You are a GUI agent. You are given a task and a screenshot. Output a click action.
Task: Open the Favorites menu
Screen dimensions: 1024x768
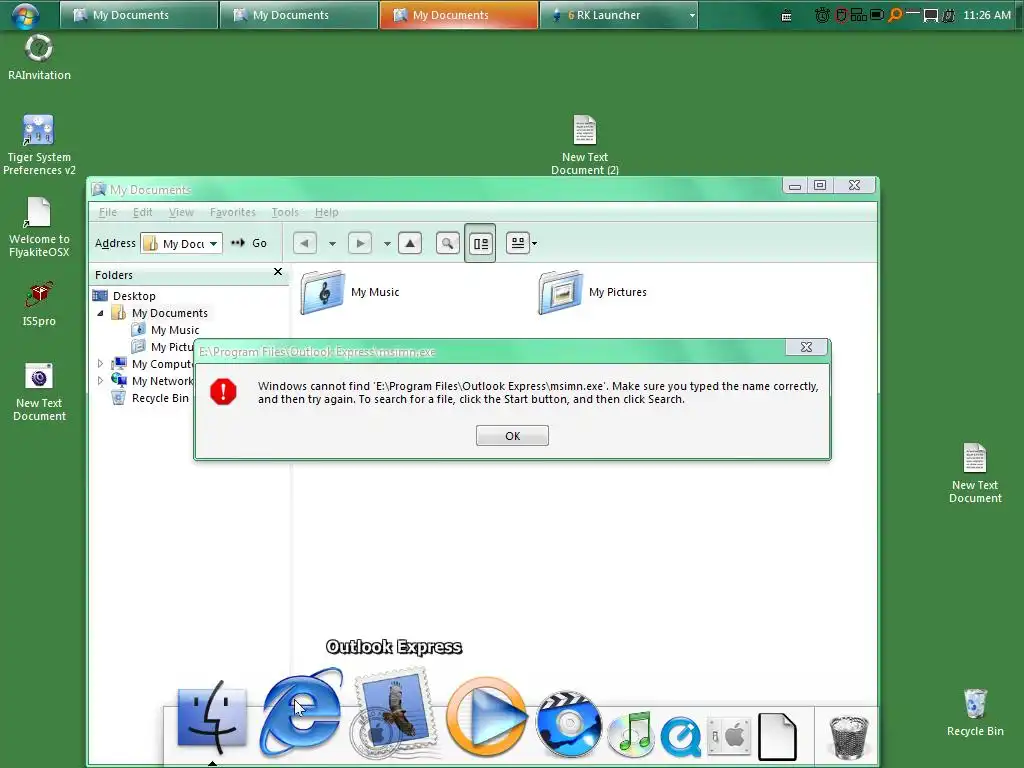[232, 212]
